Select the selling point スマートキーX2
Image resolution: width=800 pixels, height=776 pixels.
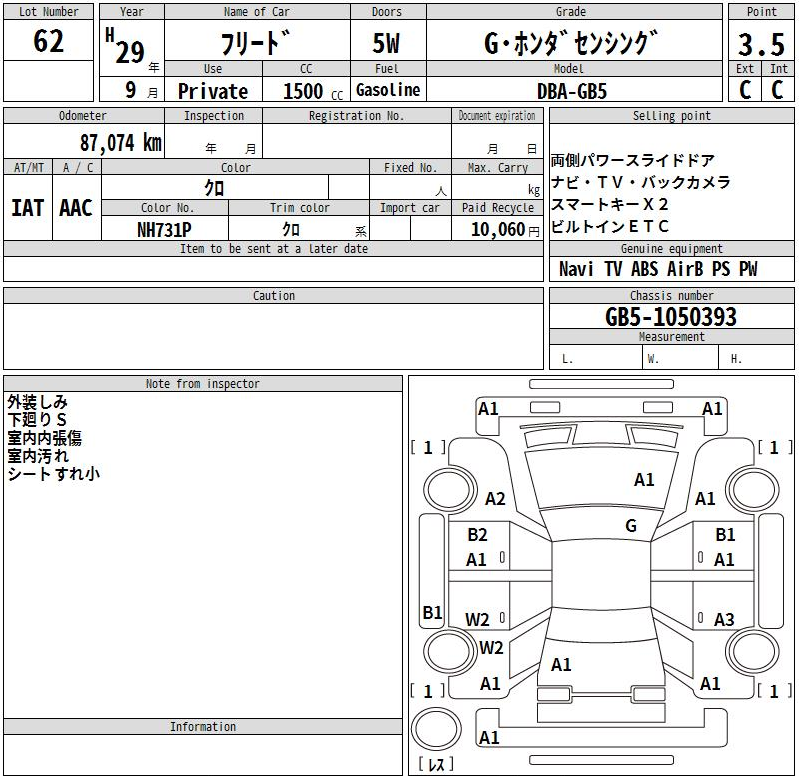point(610,204)
